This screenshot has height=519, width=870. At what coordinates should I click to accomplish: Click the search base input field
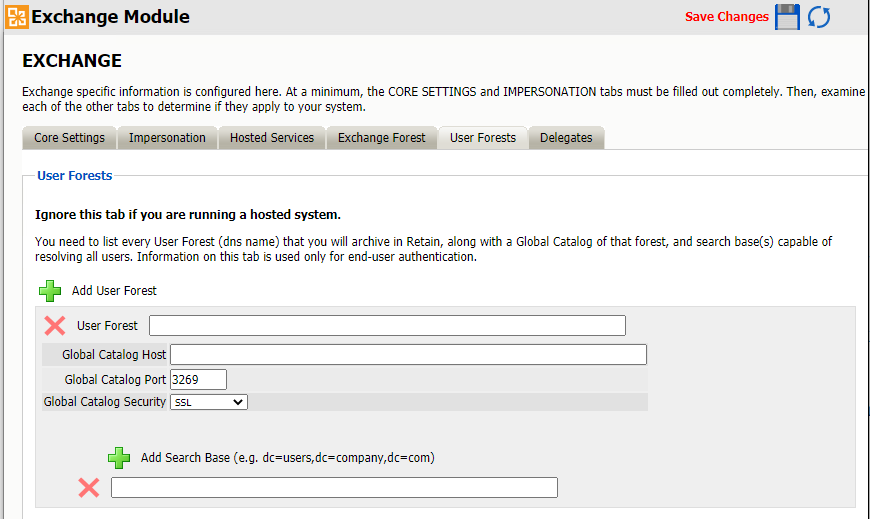pos(334,487)
